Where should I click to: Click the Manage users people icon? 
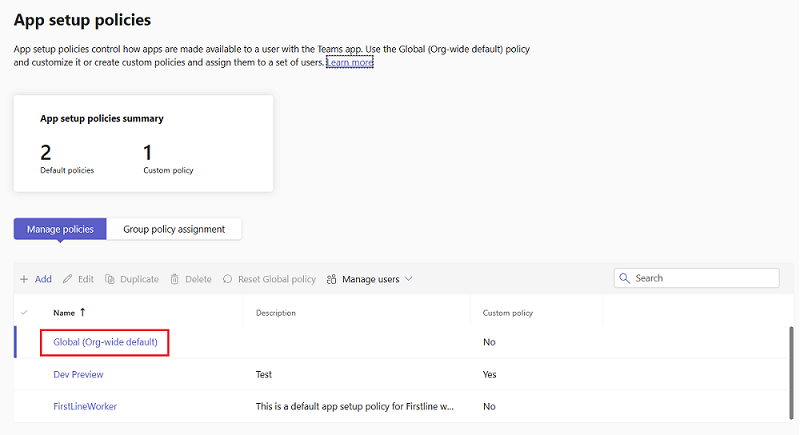tap(331, 279)
